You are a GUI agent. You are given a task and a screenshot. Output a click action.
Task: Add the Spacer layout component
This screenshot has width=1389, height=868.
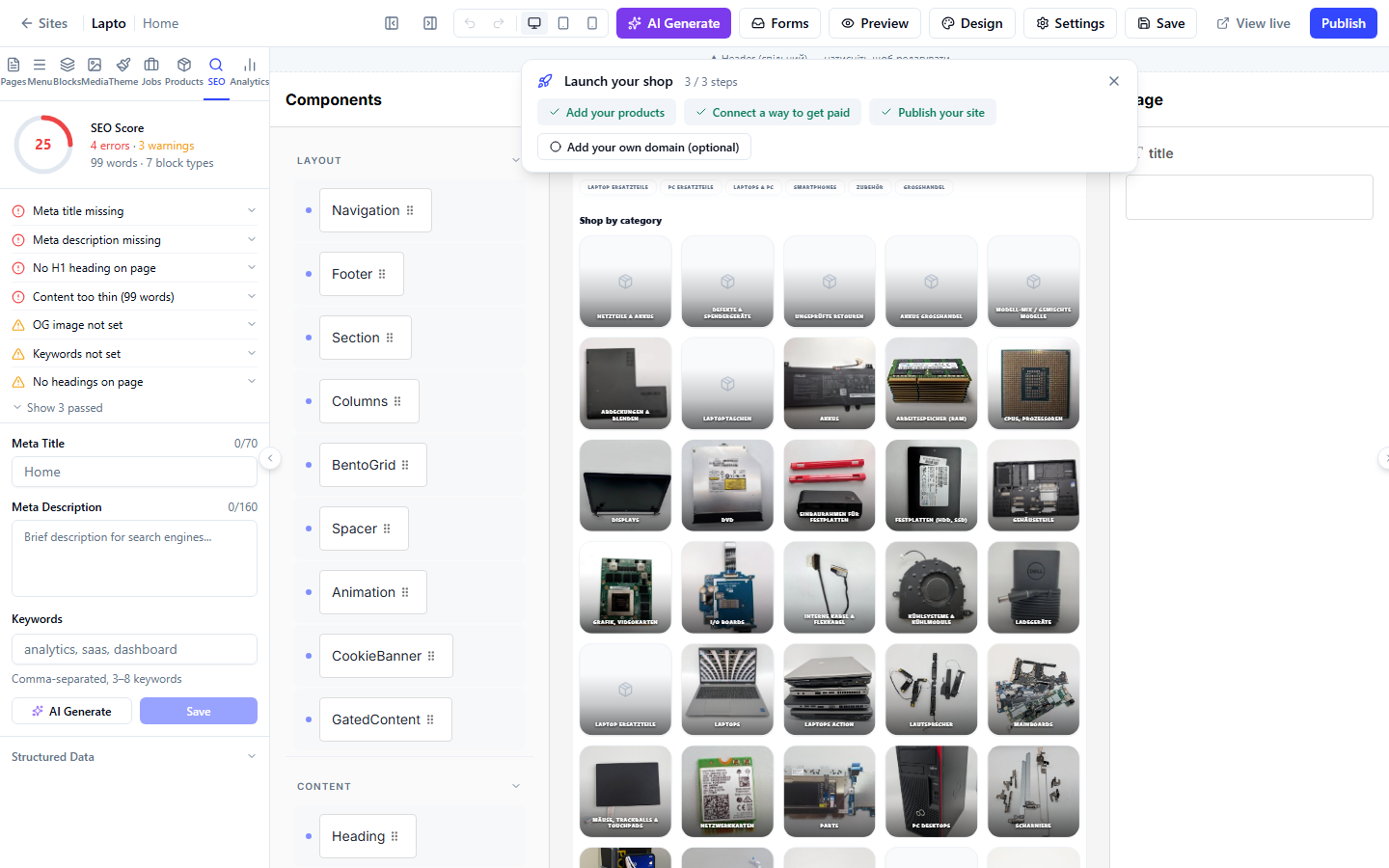tap(364, 529)
